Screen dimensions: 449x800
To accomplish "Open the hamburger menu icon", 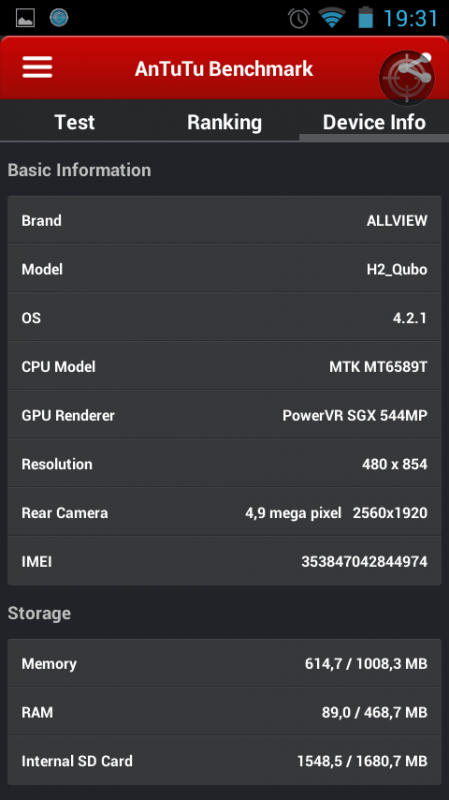I will [37, 67].
